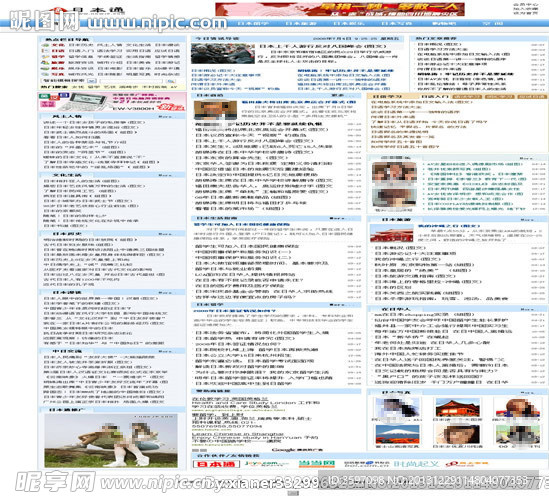Open the red castle thumbnail in 日本旅游 section
Image resolution: width=549 pixels, height=500 pixels.
(391, 233)
